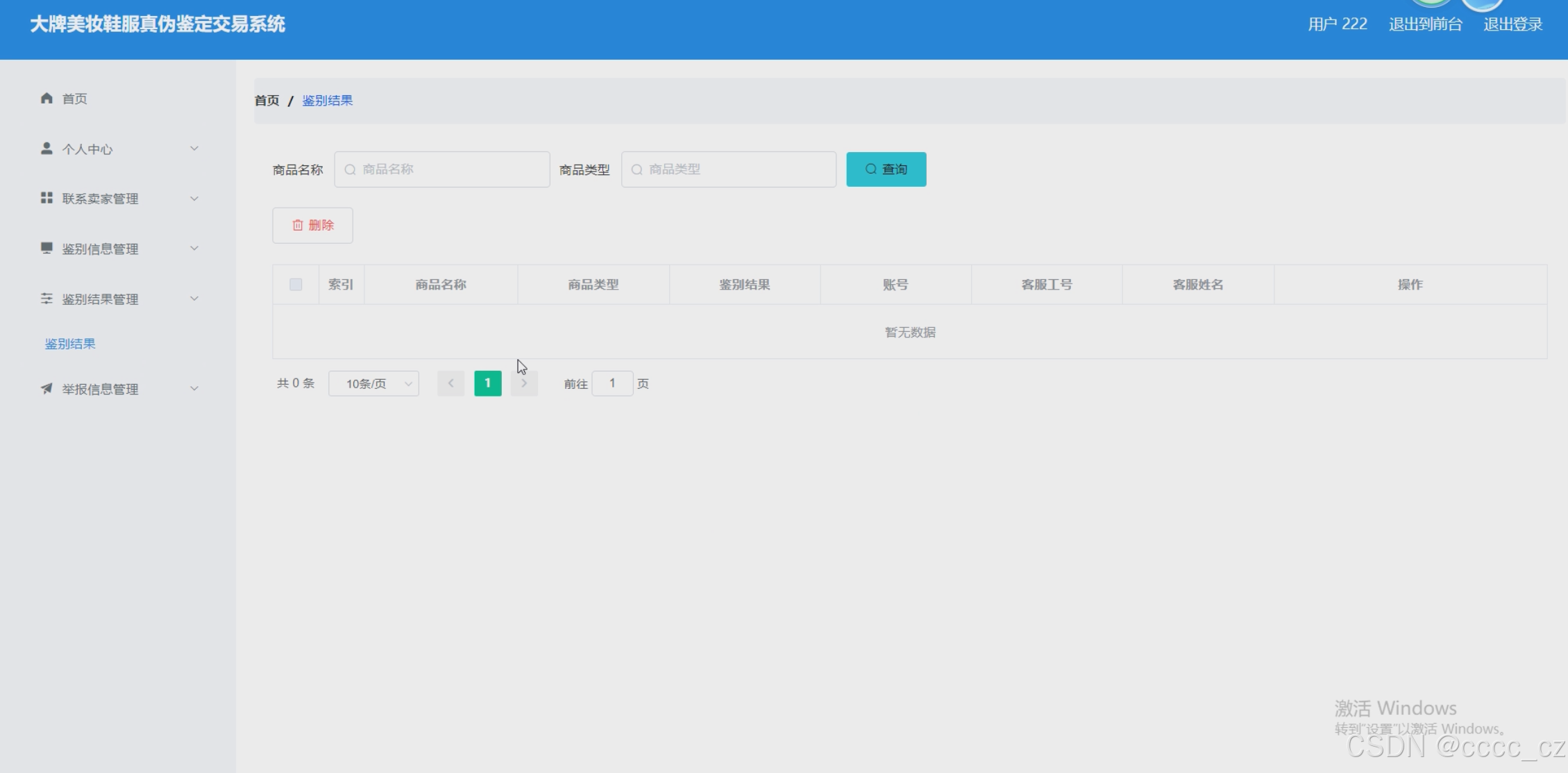Click the person icon for 个人中心
This screenshot has height=773, width=1568.
click(x=47, y=148)
